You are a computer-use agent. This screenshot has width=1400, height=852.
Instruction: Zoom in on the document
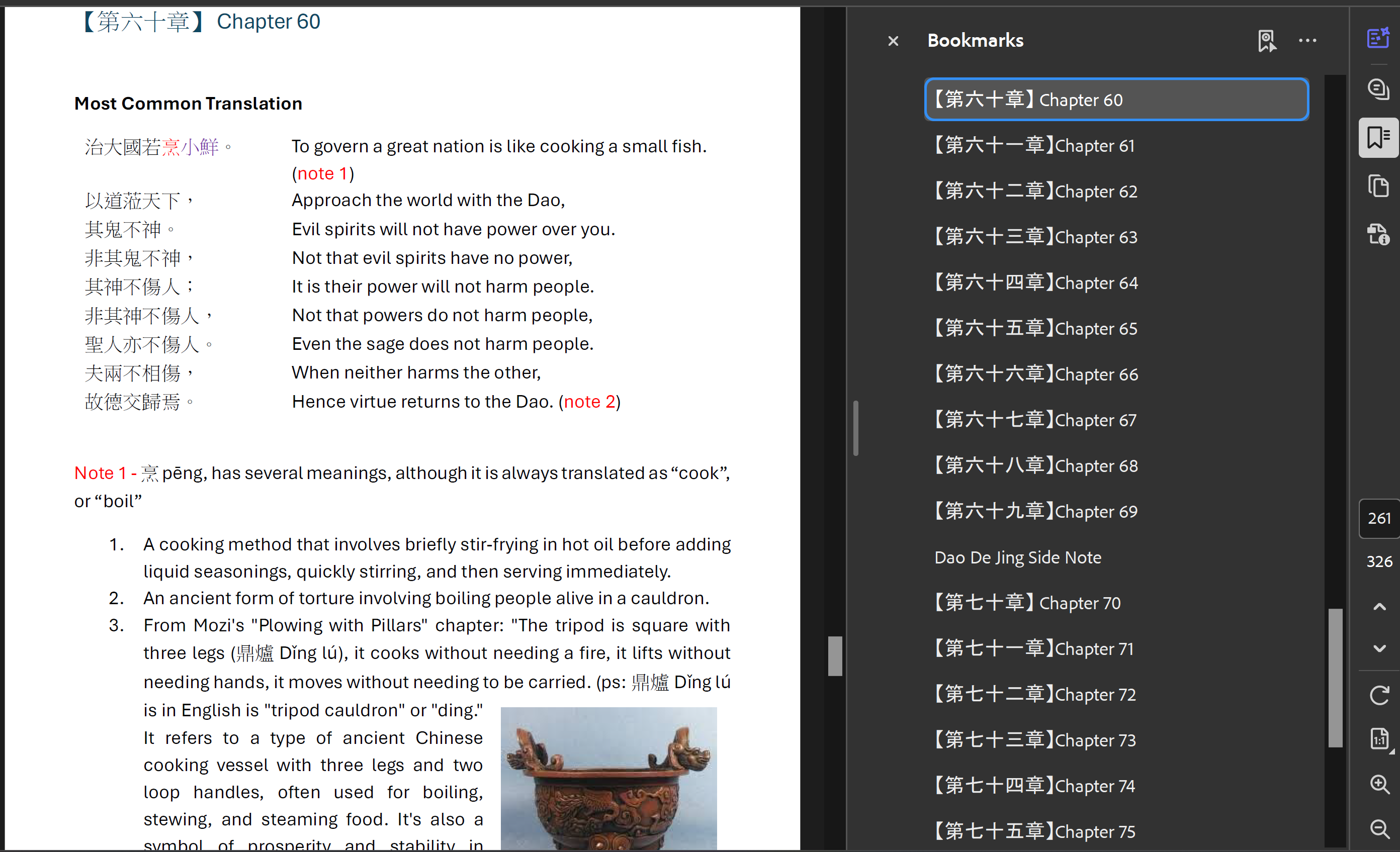1378,785
